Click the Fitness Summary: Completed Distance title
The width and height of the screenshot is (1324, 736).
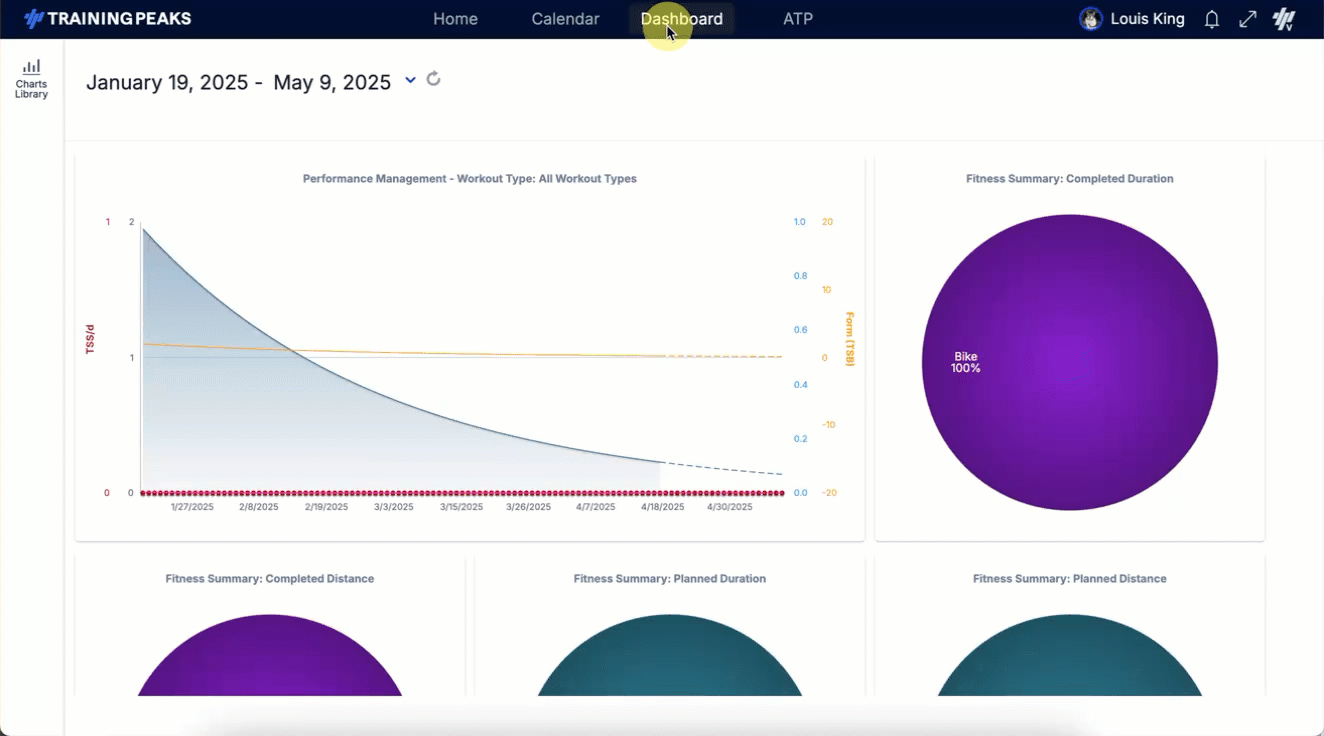point(270,579)
